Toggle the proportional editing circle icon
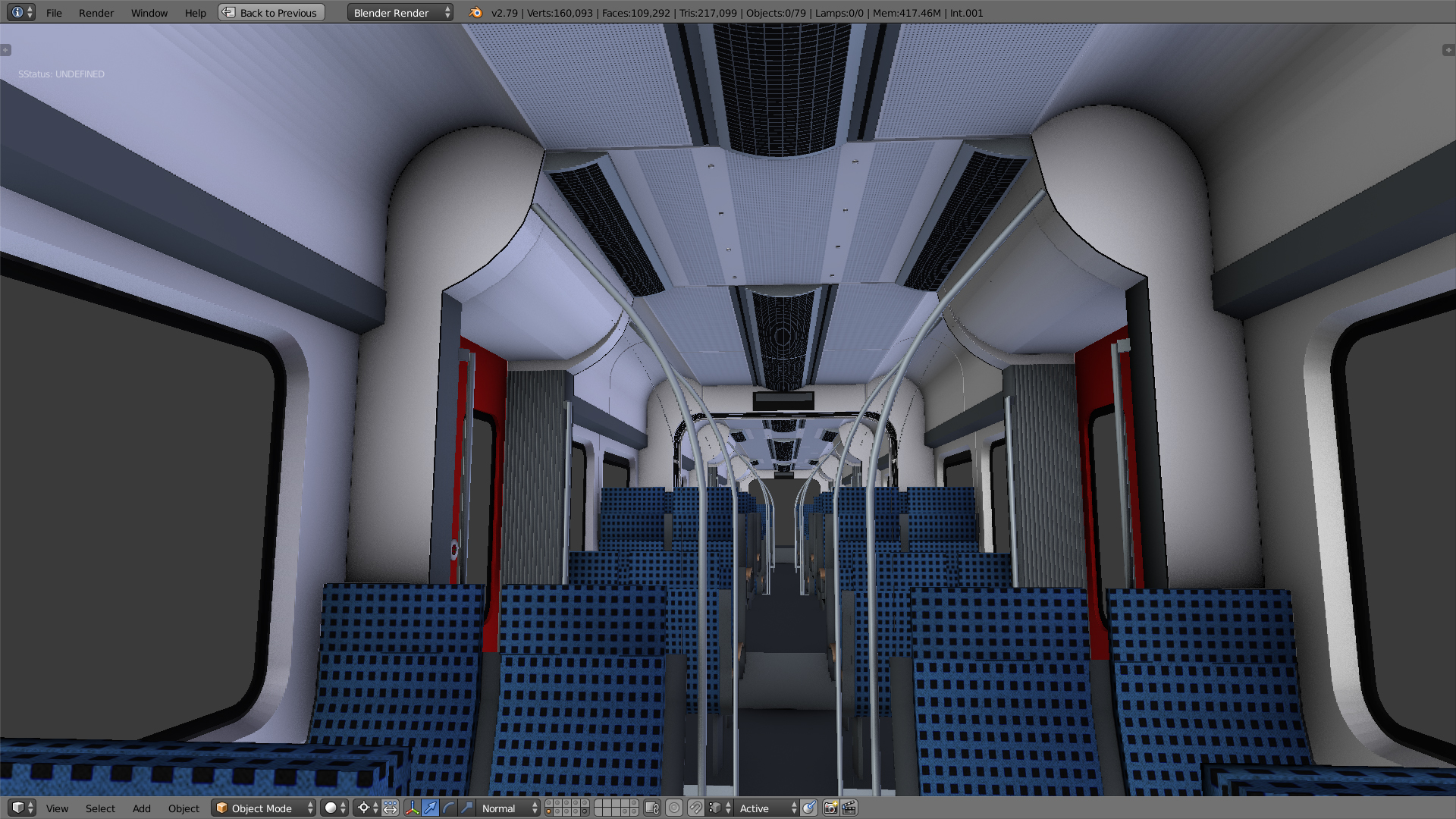This screenshot has height=819, width=1456. (x=674, y=808)
